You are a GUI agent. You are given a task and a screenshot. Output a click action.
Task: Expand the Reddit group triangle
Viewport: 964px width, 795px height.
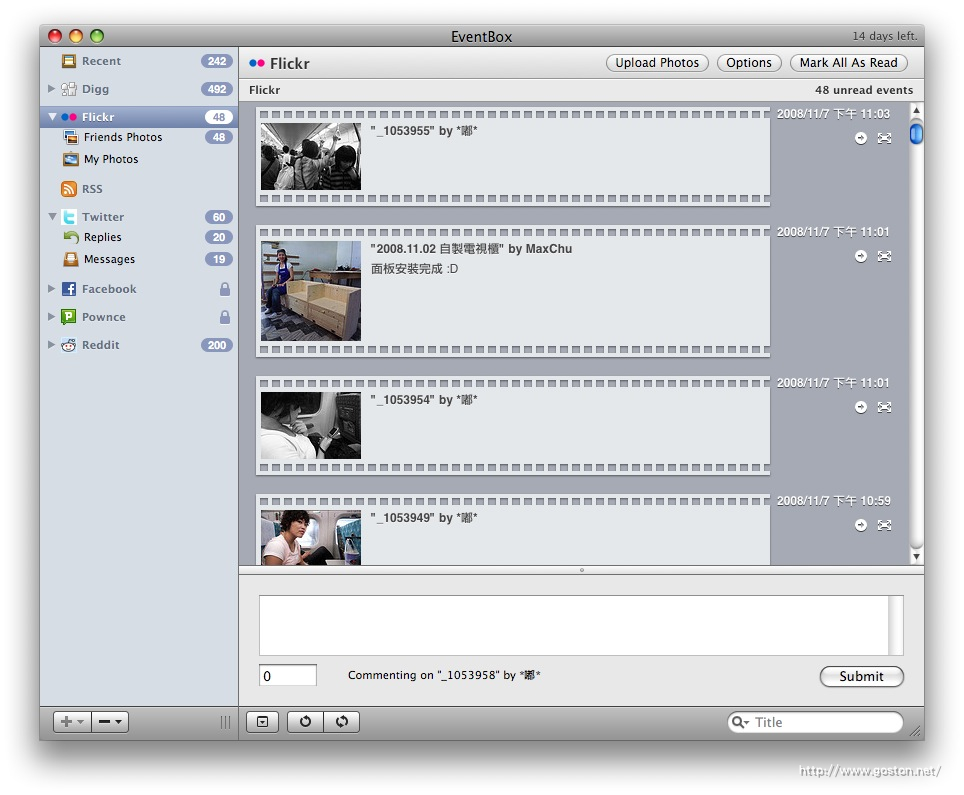pos(52,344)
